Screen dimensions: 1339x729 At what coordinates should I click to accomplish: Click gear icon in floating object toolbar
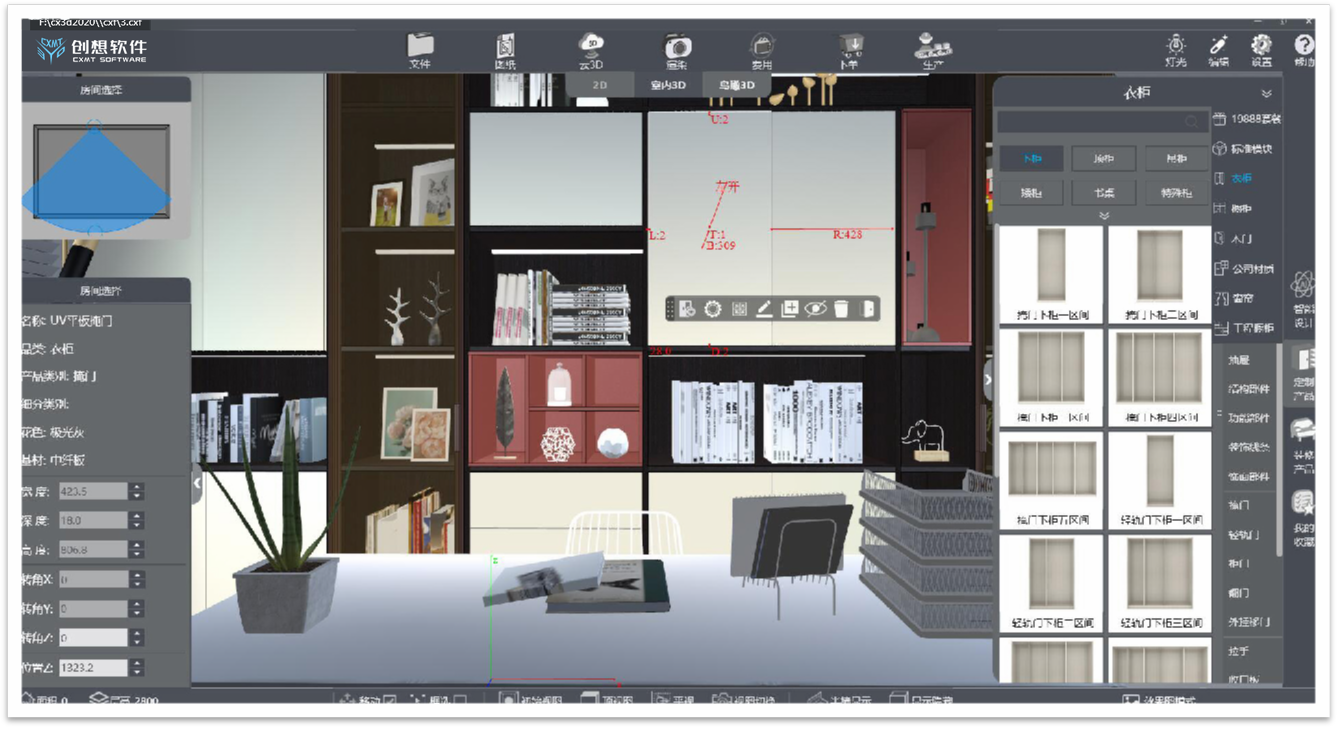[x=712, y=309]
